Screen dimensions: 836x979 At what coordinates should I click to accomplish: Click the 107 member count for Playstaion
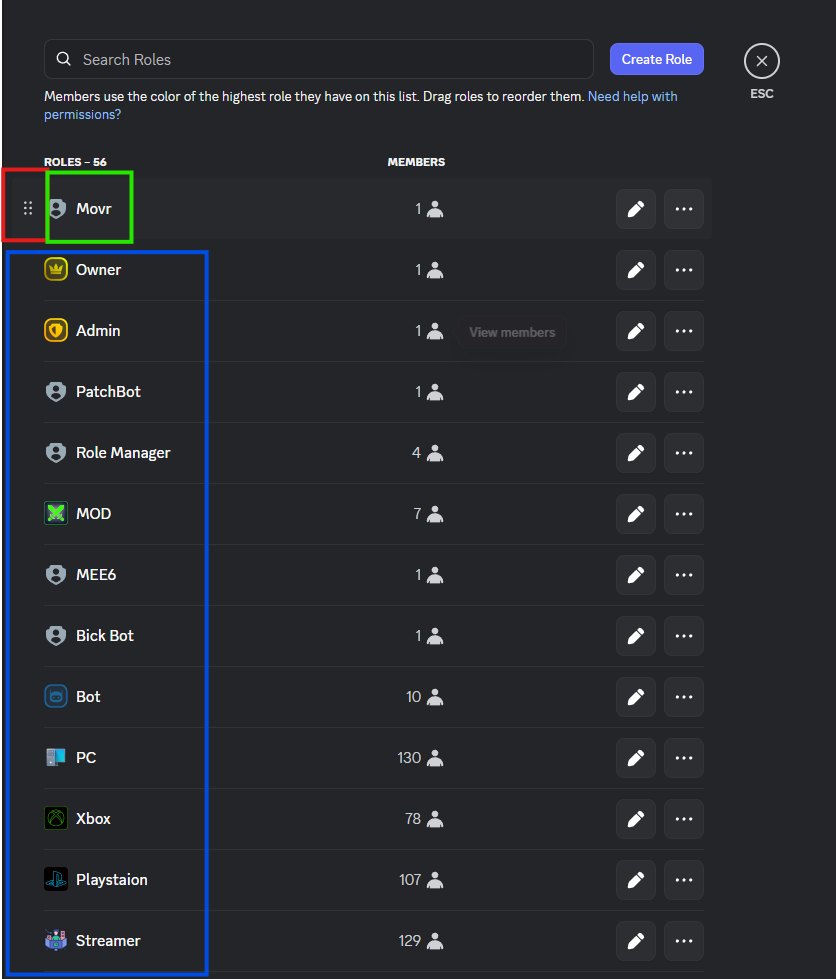[421, 880]
